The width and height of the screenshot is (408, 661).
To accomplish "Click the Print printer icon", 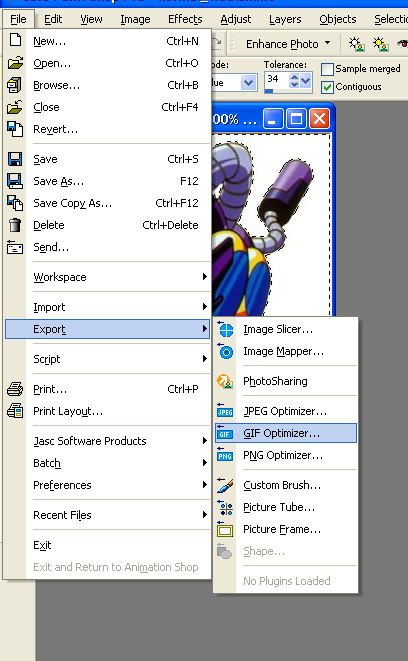I will pos(15,389).
